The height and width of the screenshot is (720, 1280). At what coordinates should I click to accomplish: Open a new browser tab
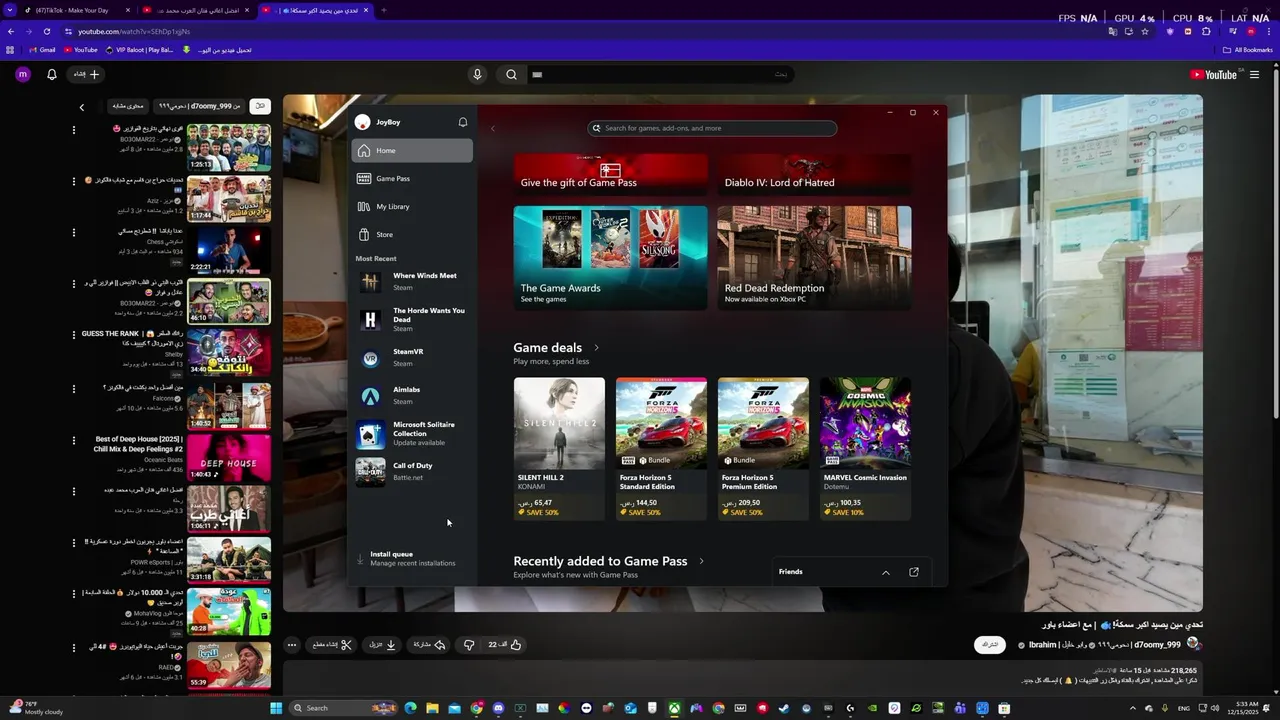(384, 10)
